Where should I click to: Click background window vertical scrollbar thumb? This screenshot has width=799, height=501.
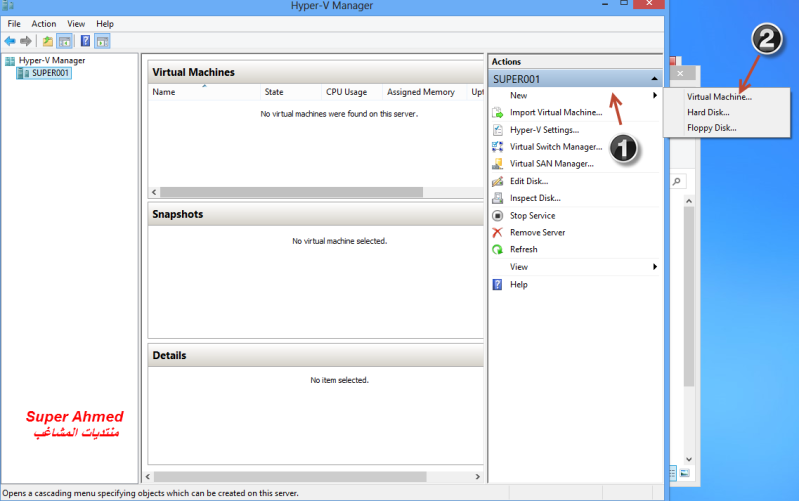pos(689,296)
